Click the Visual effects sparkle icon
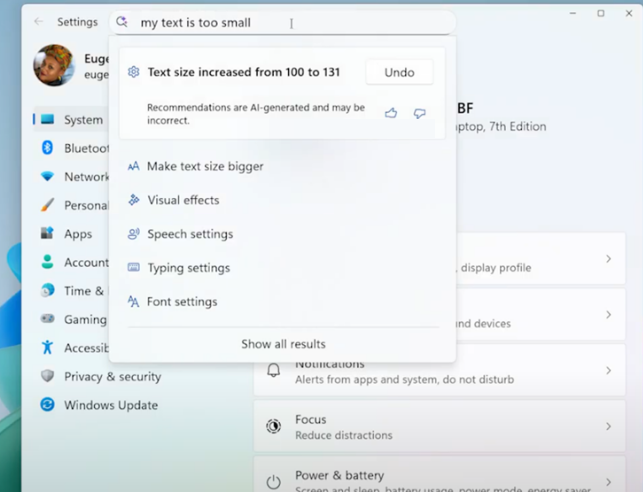 pos(134,200)
